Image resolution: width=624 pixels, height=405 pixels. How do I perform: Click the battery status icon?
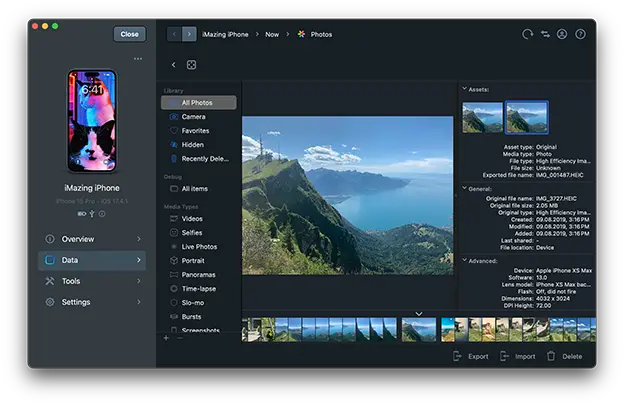tap(82, 214)
